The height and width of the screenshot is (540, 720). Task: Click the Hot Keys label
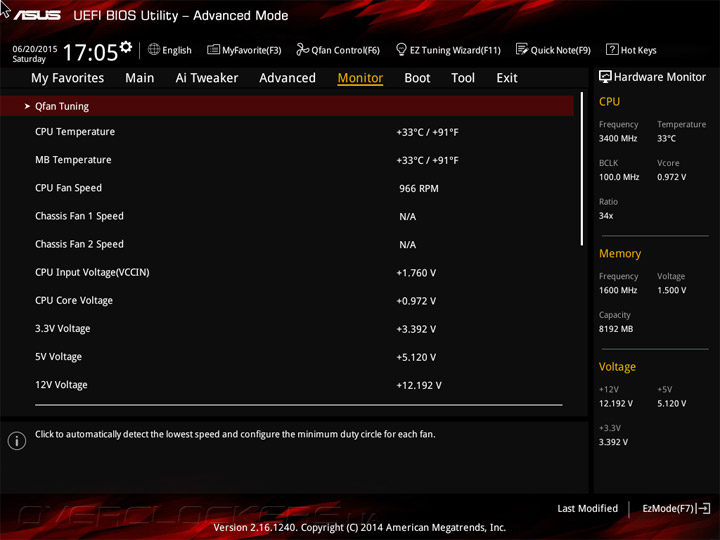[x=639, y=50]
